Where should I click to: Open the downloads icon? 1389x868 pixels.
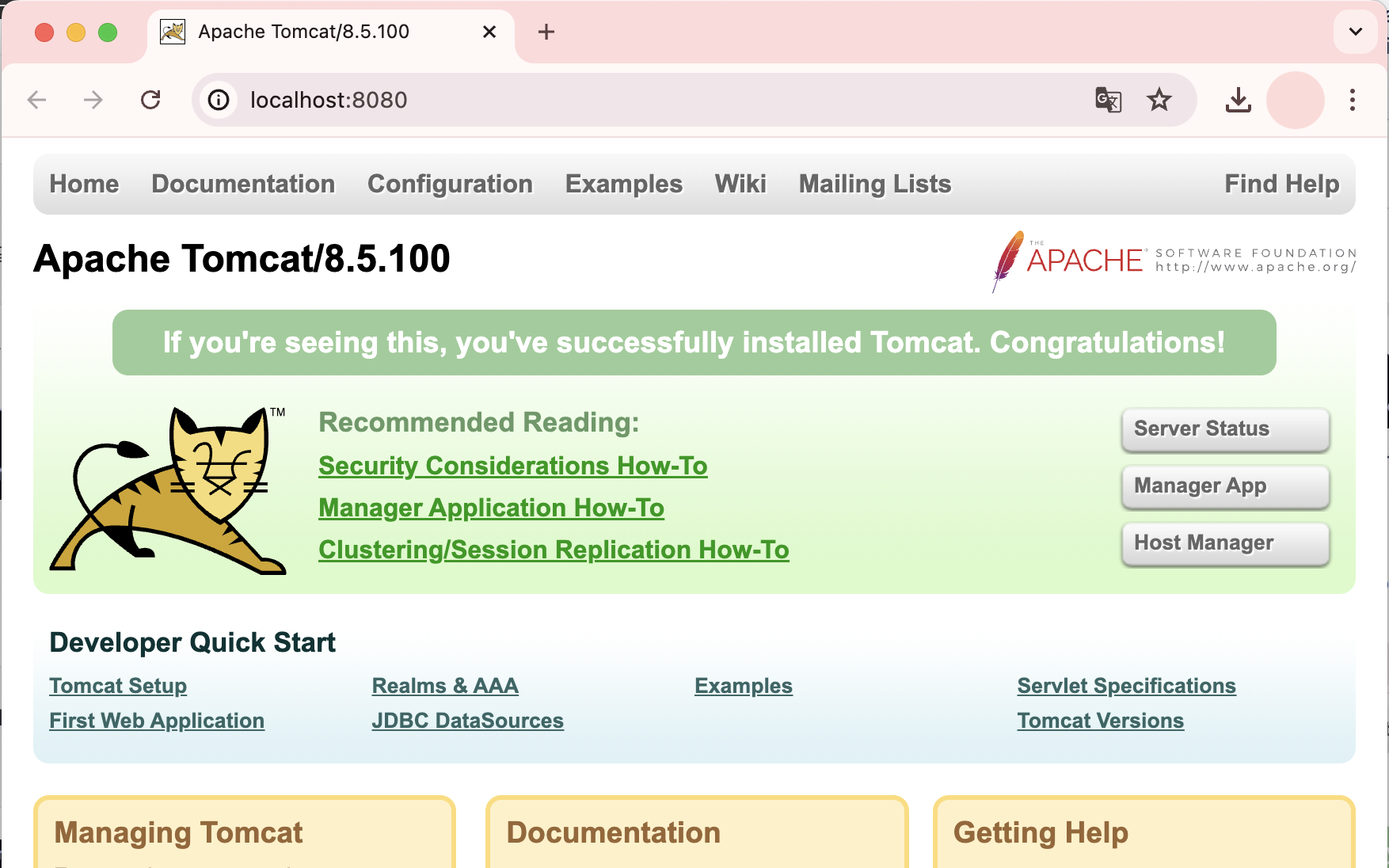1239,100
